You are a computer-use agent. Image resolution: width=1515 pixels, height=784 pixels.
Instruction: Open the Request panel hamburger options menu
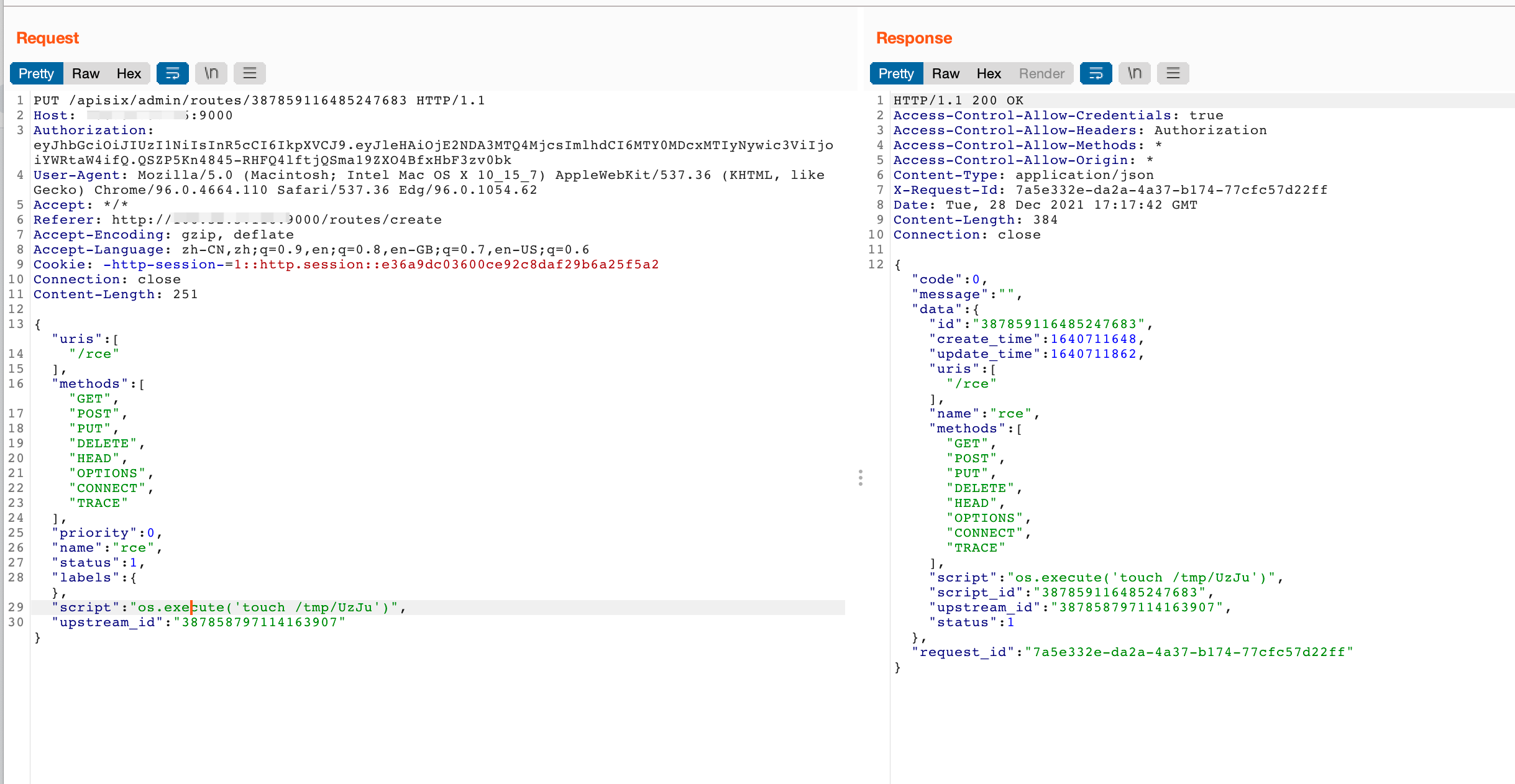250,73
